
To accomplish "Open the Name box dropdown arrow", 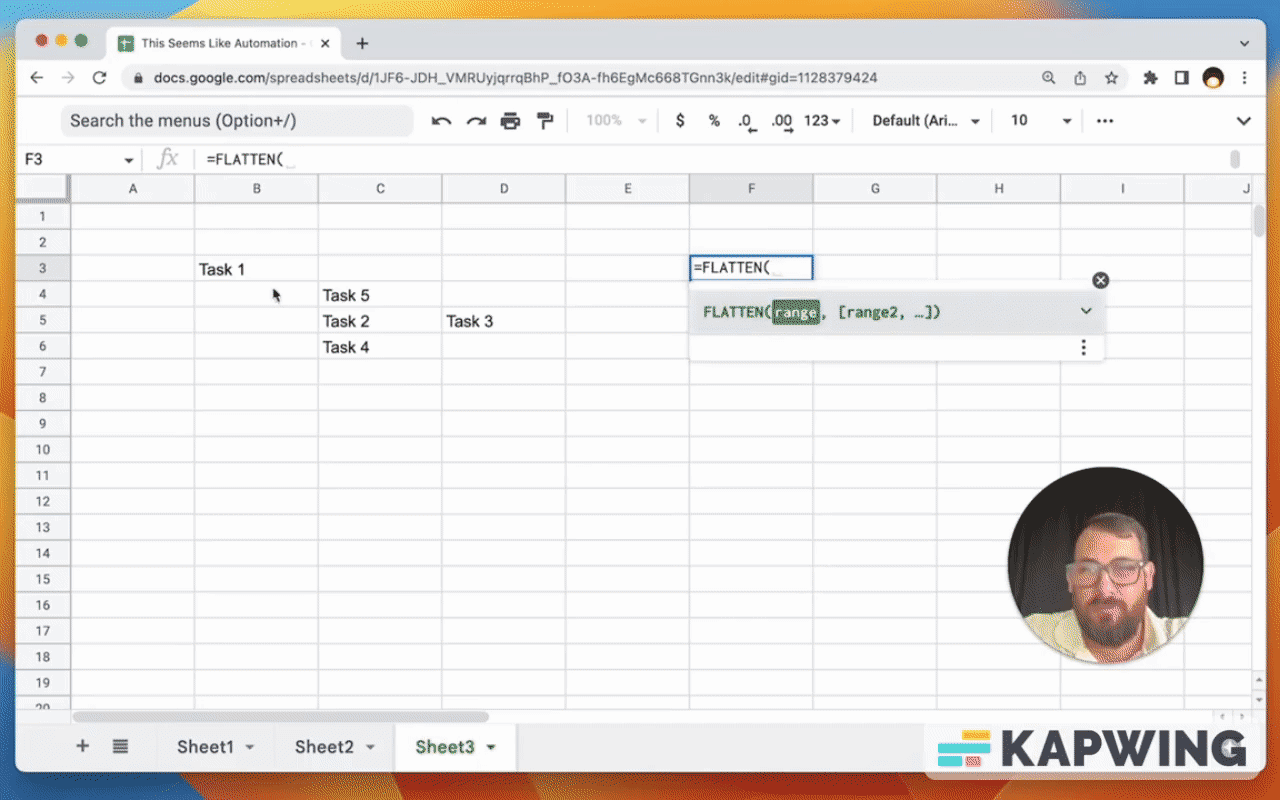I will coord(129,160).
